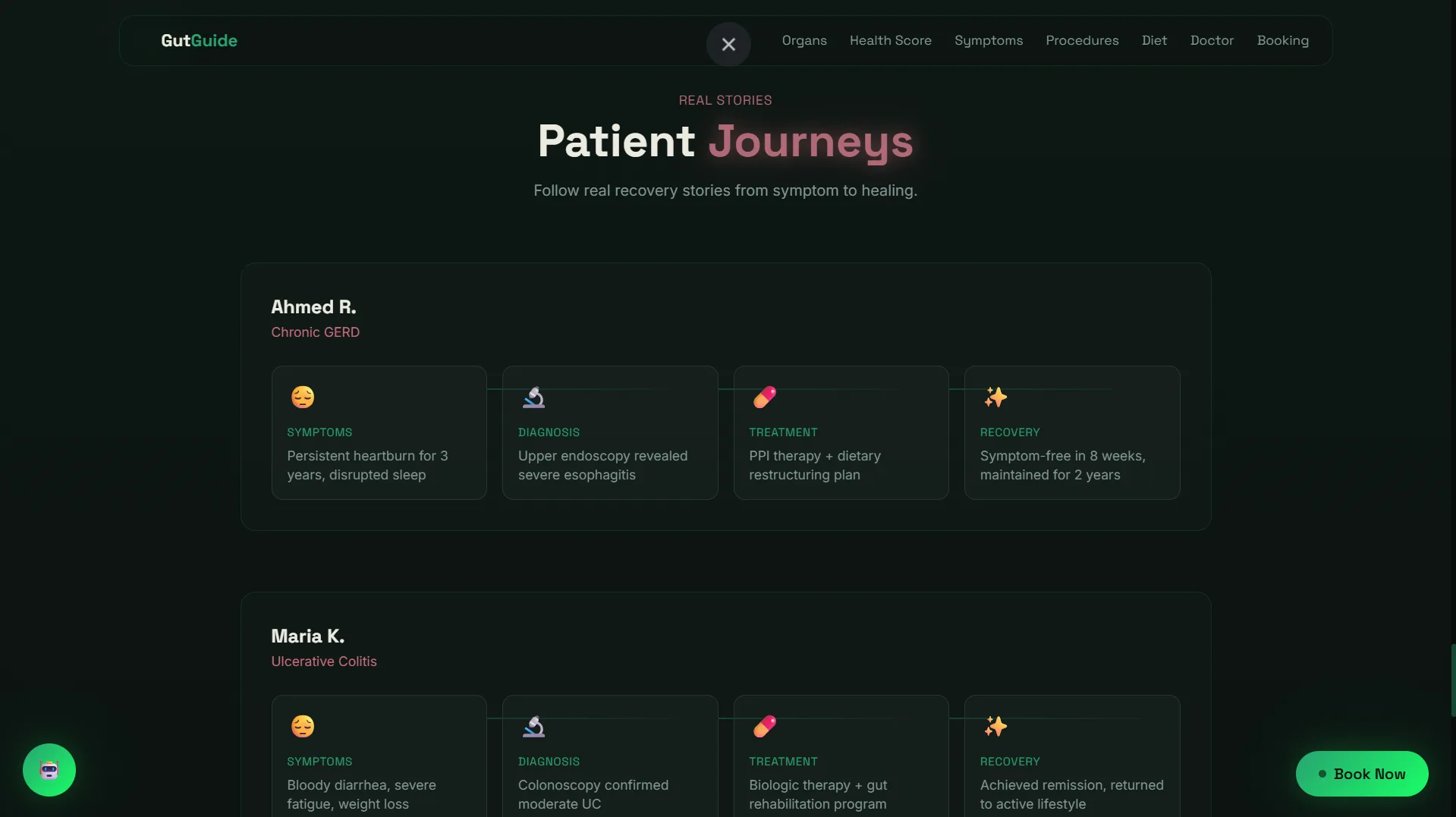
Task: Navigate to the Symptoms nav link
Action: [988, 40]
